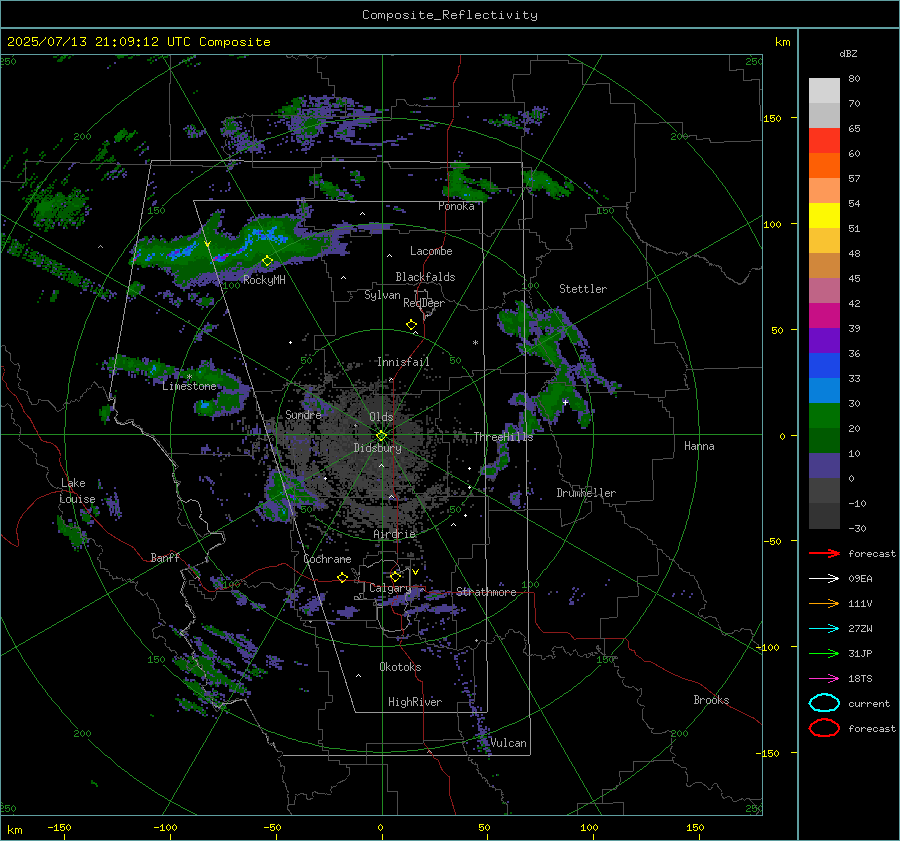This screenshot has width=900, height=841.
Task: Click the red forecast arrow legend icon
Action: (x=824, y=553)
